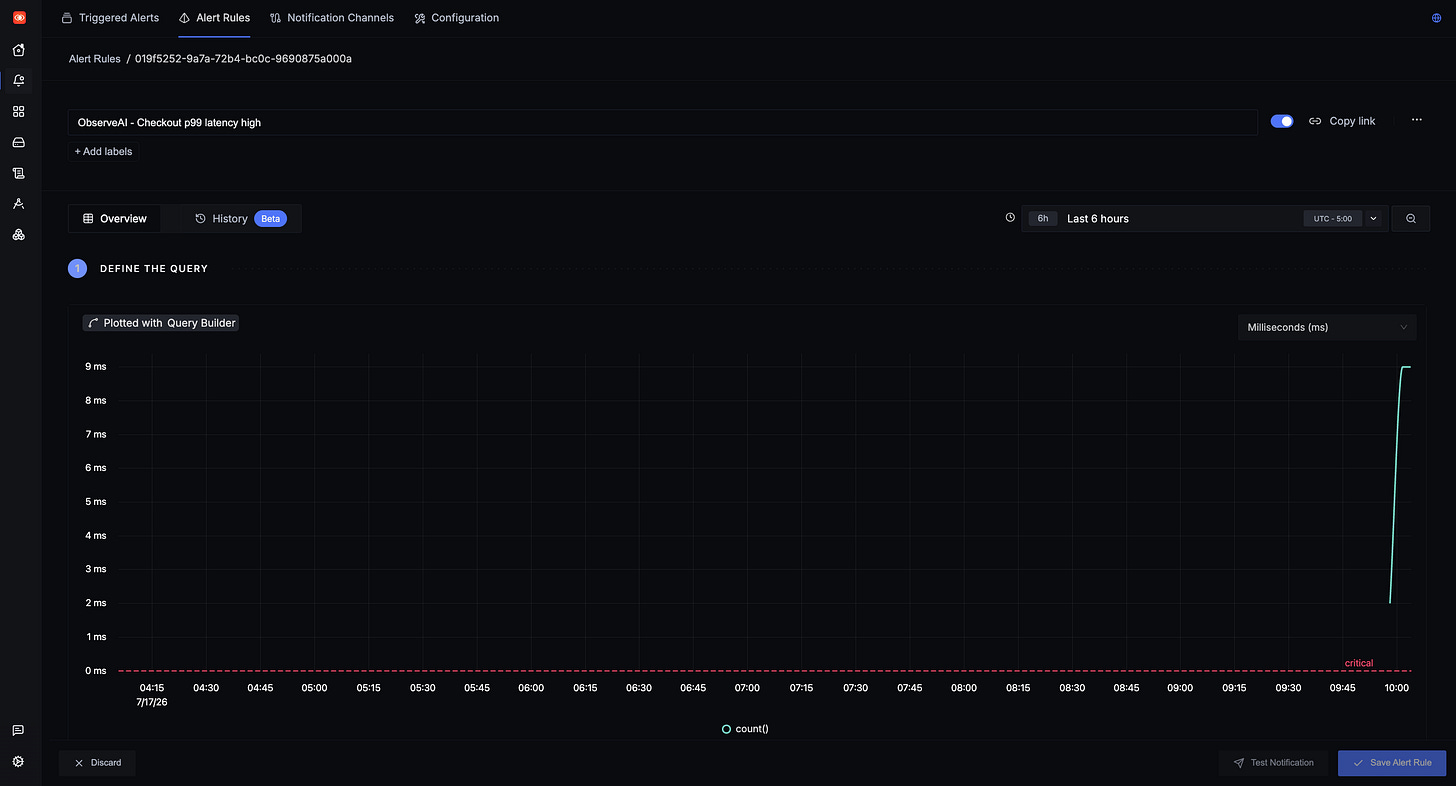Open Logs via sidebar scroll icon
The height and width of the screenshot is (786, 1456).
(19, 173)
